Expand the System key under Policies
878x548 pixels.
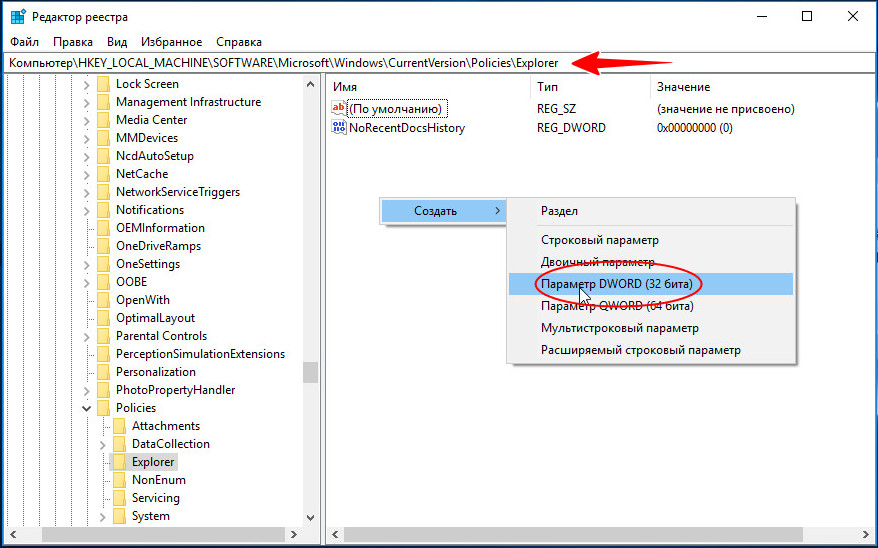tap(102, 516)
